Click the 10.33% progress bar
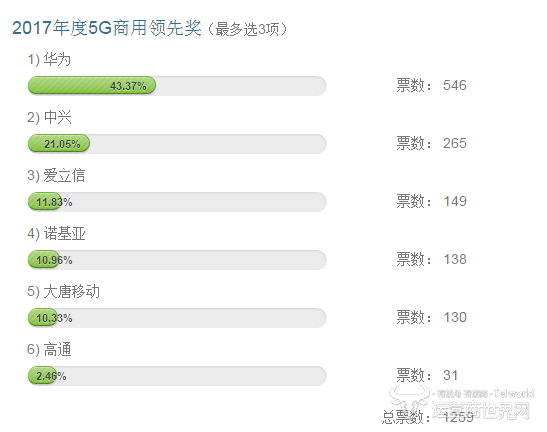547x432 pixels. click(177, 318)
